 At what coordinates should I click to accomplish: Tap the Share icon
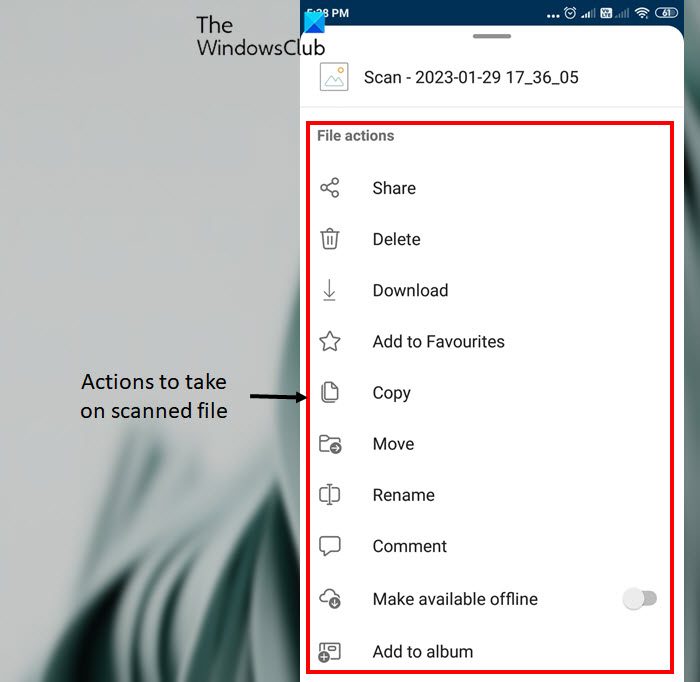pos(330,188)
